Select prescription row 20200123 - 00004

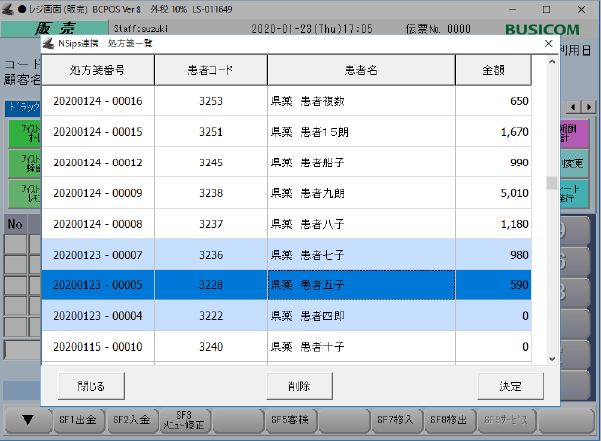click(x=97, y=316)
